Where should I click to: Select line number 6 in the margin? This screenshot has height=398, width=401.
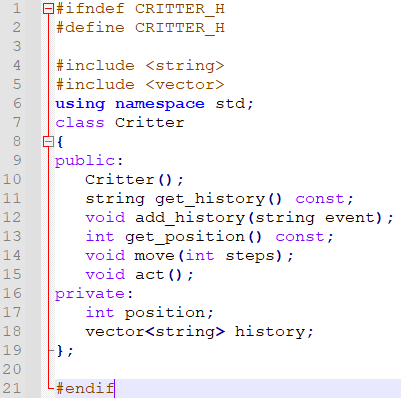tap(17, 103)
